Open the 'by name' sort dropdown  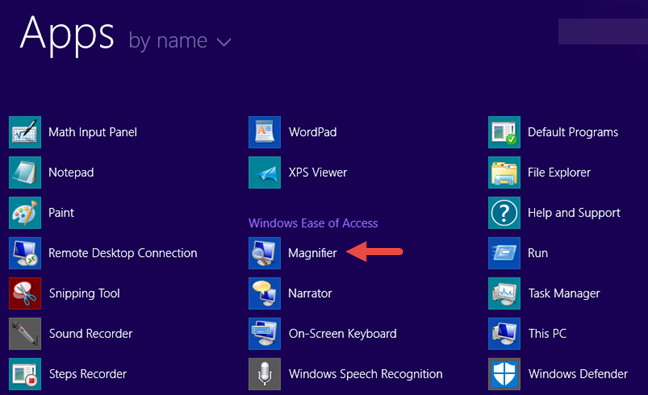180,41
